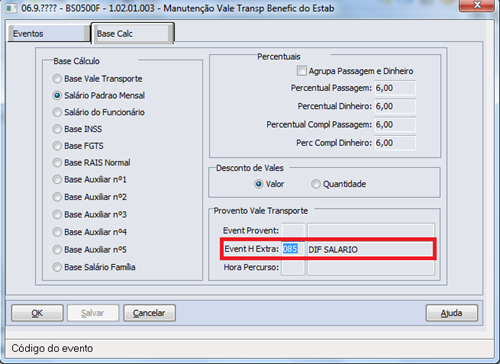Viewport: 500px width, 364px height.
Task: Switch to the Eventos tab
Action: click(49, 34)
